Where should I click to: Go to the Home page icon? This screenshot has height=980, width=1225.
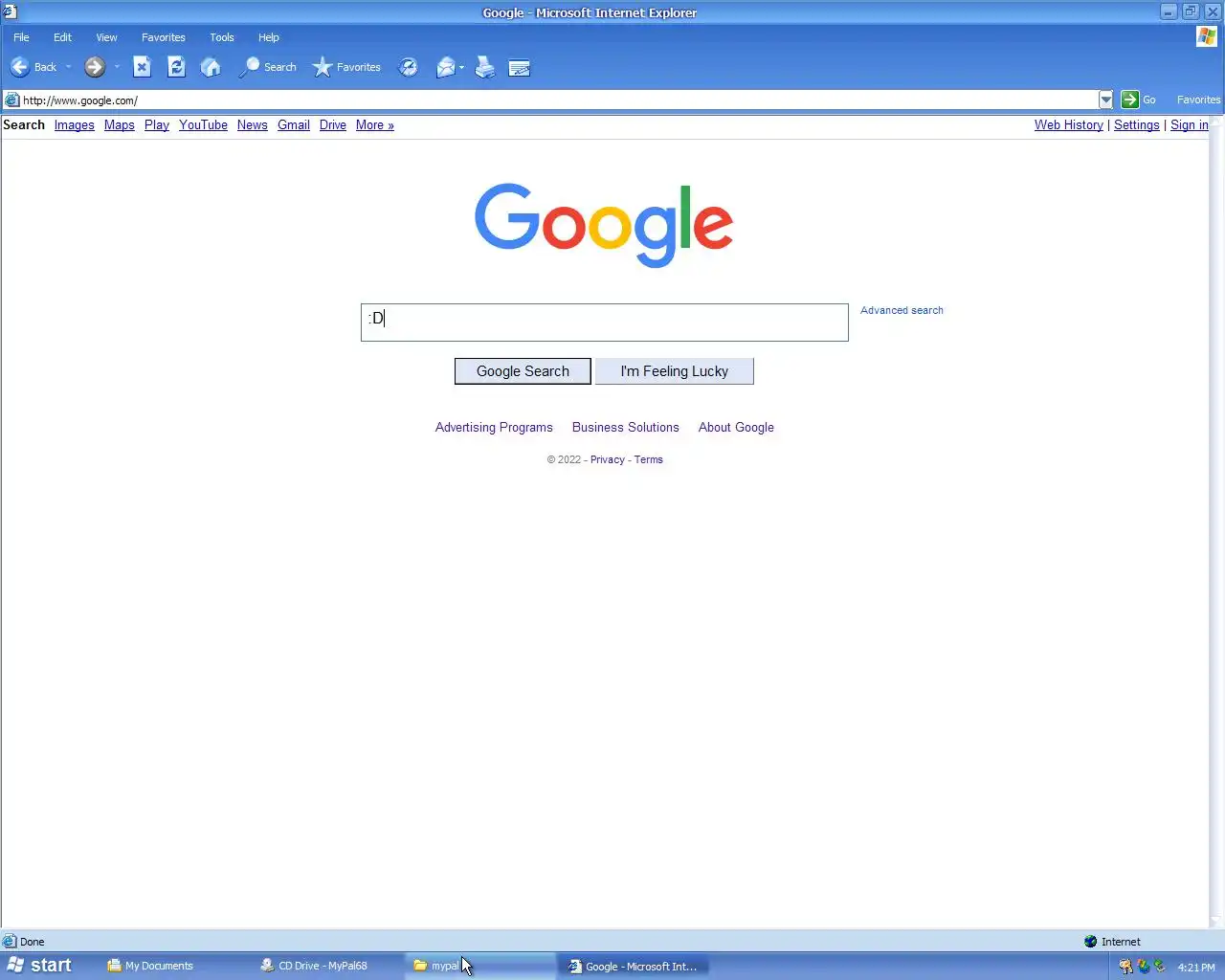coord(211,67)
